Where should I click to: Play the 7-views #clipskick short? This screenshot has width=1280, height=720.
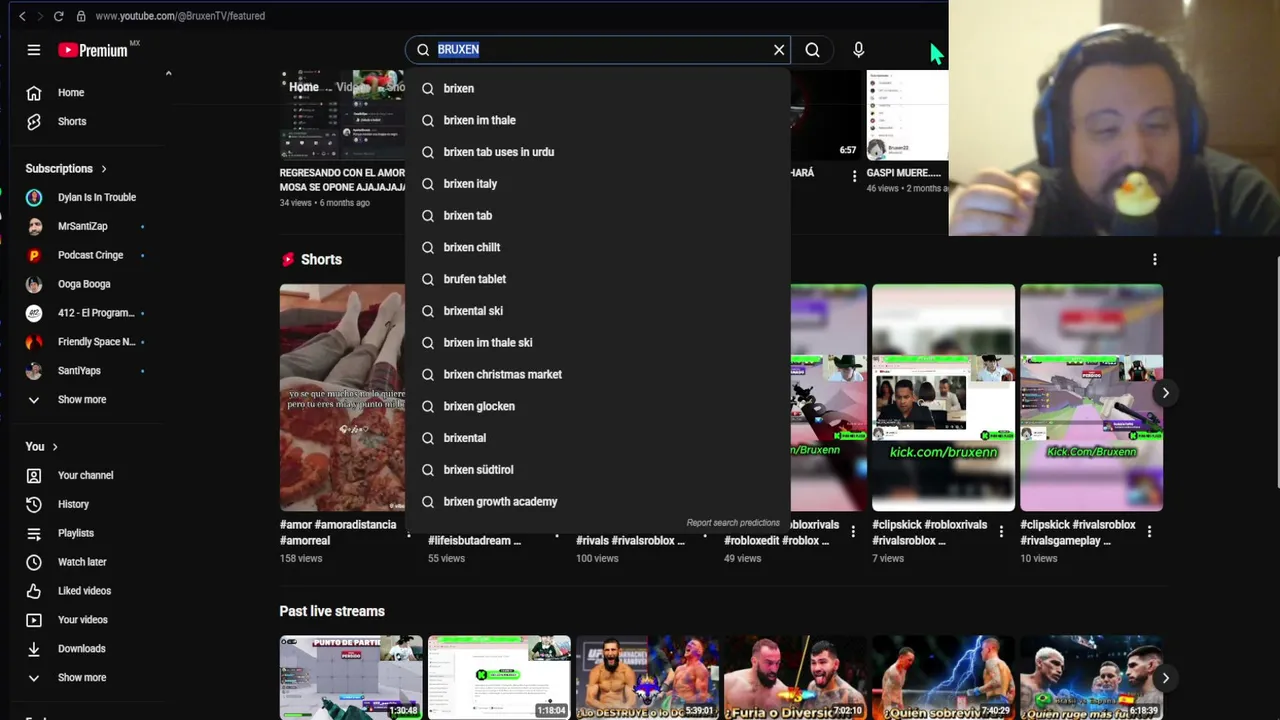(x=943, y=398)
